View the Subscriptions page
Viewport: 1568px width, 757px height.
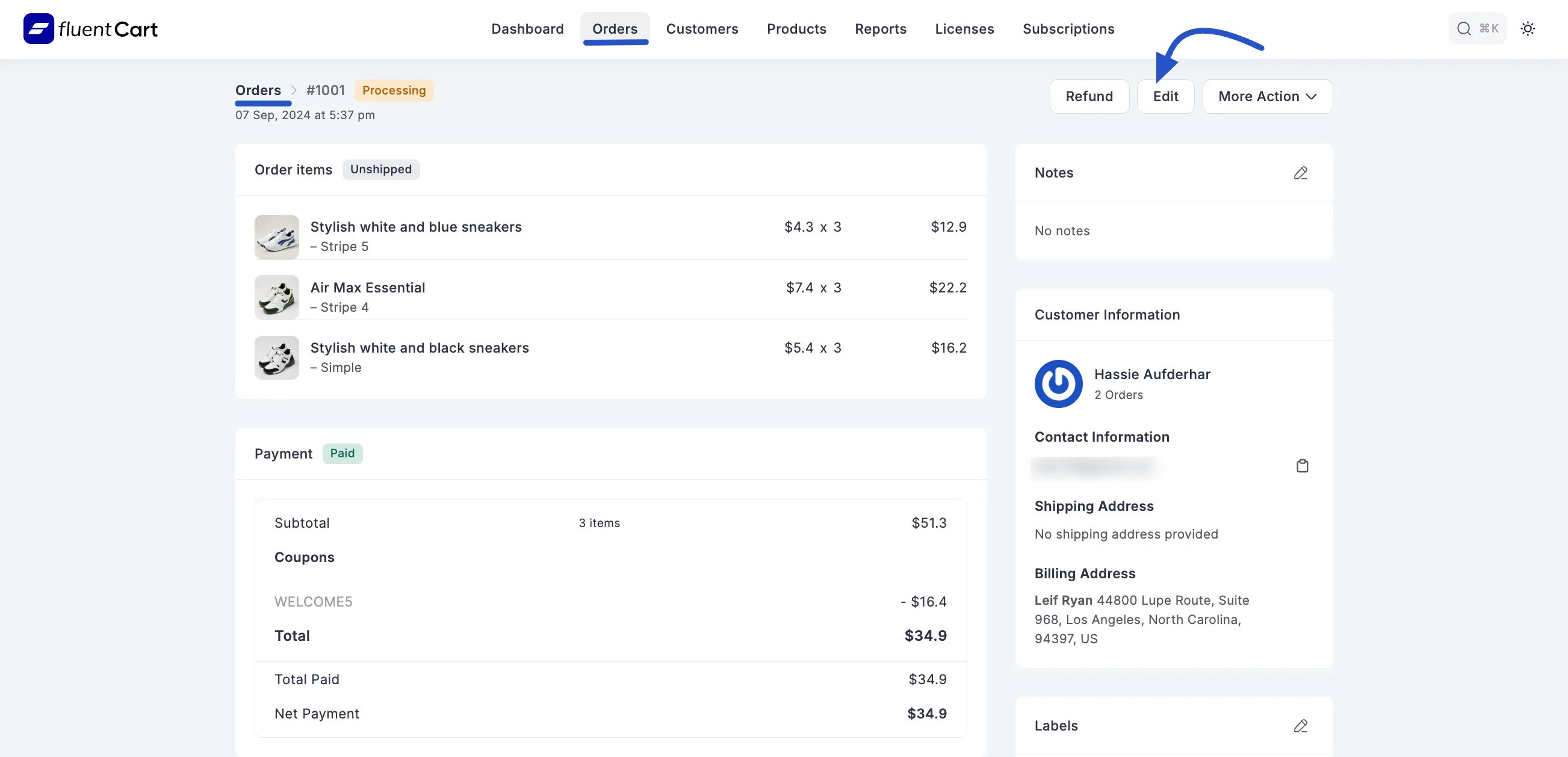(1068, 29)
